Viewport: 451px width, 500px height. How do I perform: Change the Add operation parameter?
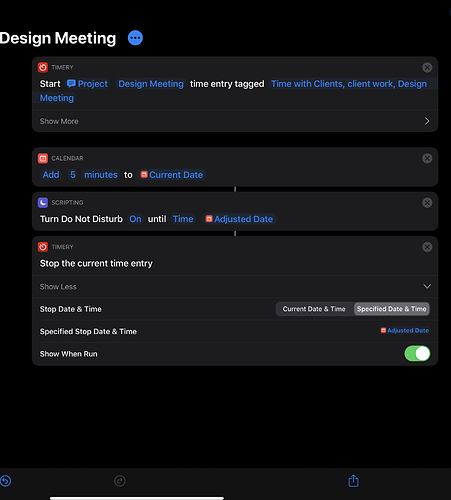click(51, 175)
